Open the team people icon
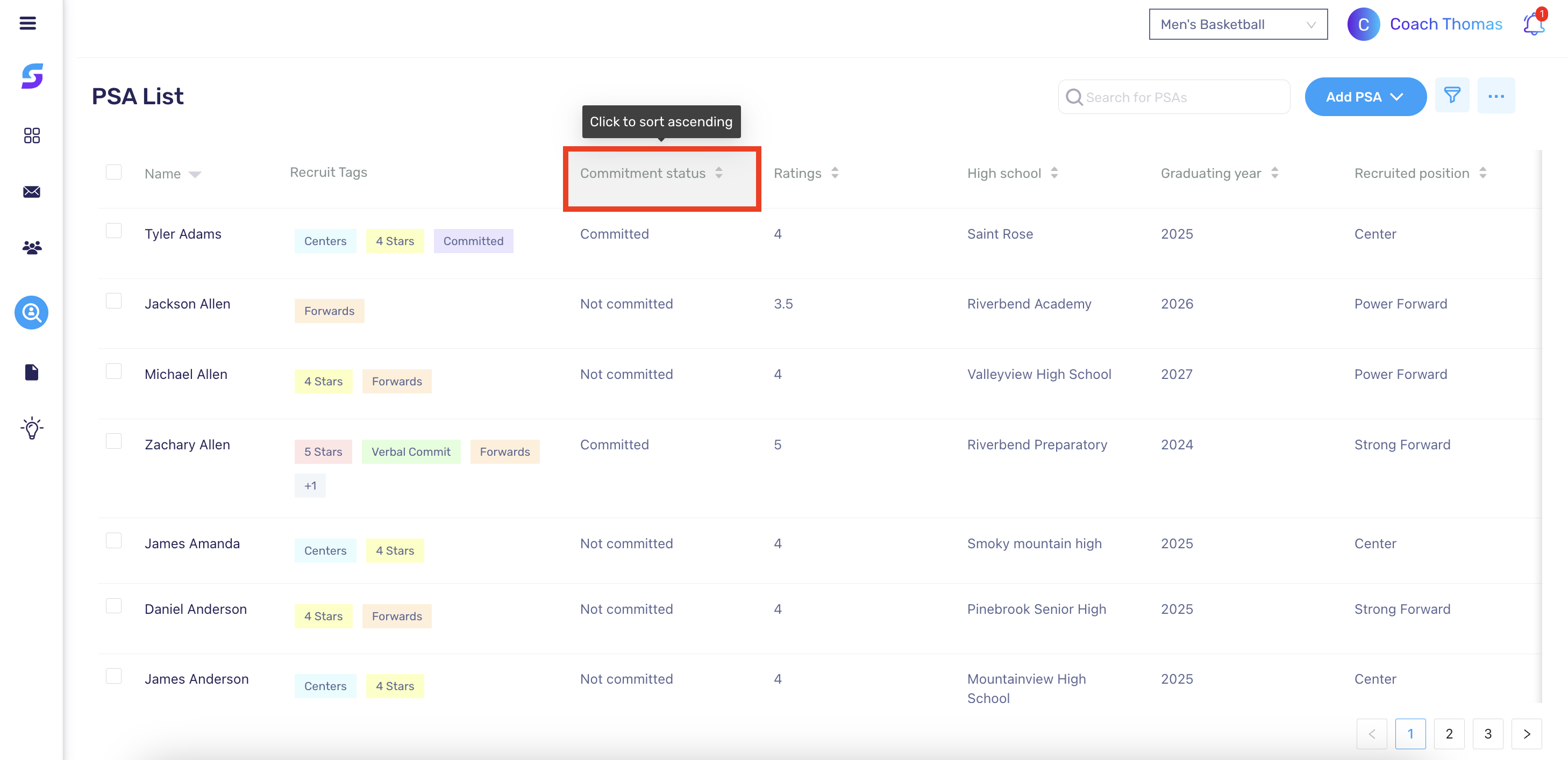1568x760 pixels. 32,248
